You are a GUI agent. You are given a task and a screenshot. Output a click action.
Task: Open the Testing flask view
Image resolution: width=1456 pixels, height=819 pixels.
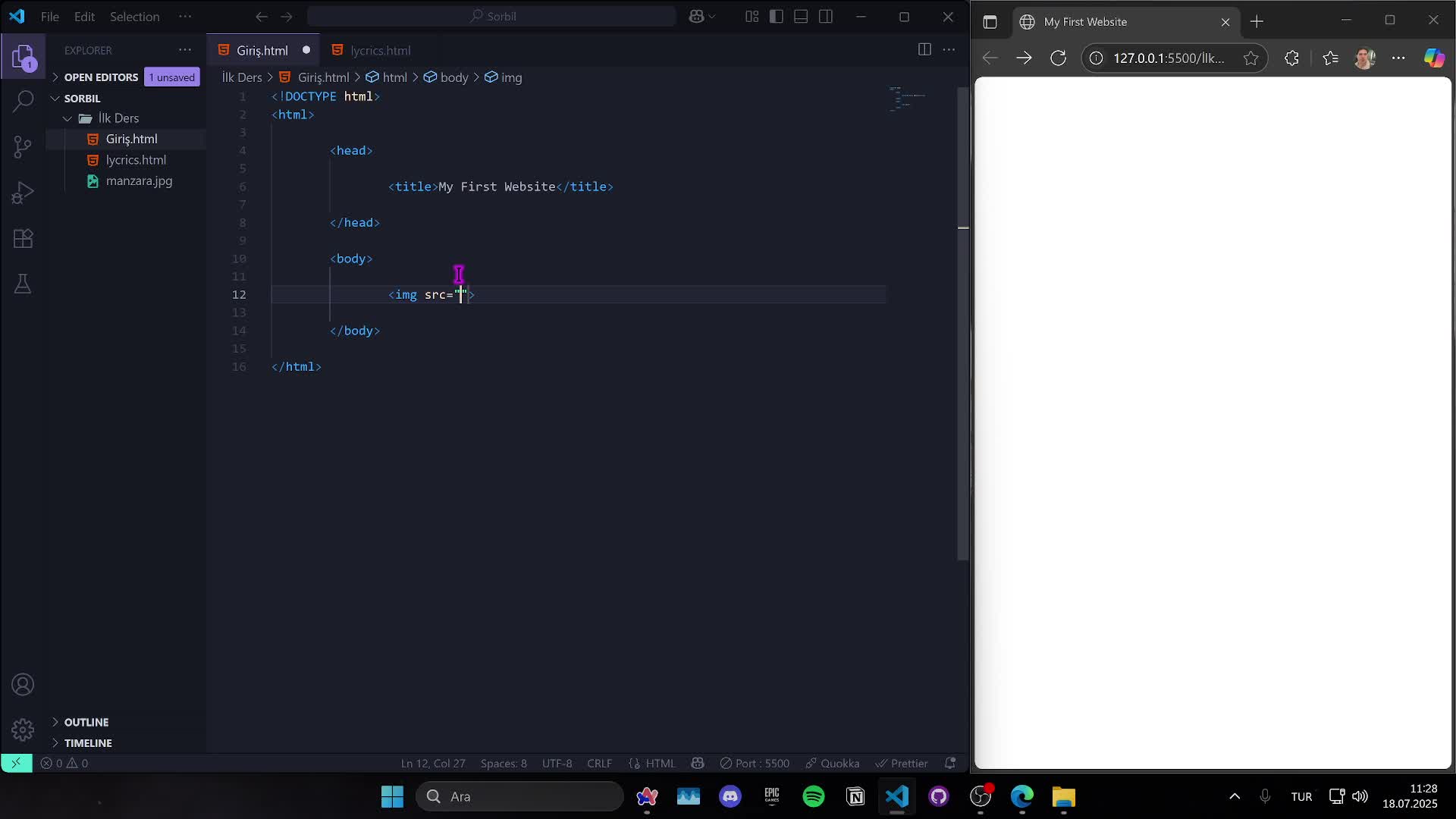coord(23,284)
